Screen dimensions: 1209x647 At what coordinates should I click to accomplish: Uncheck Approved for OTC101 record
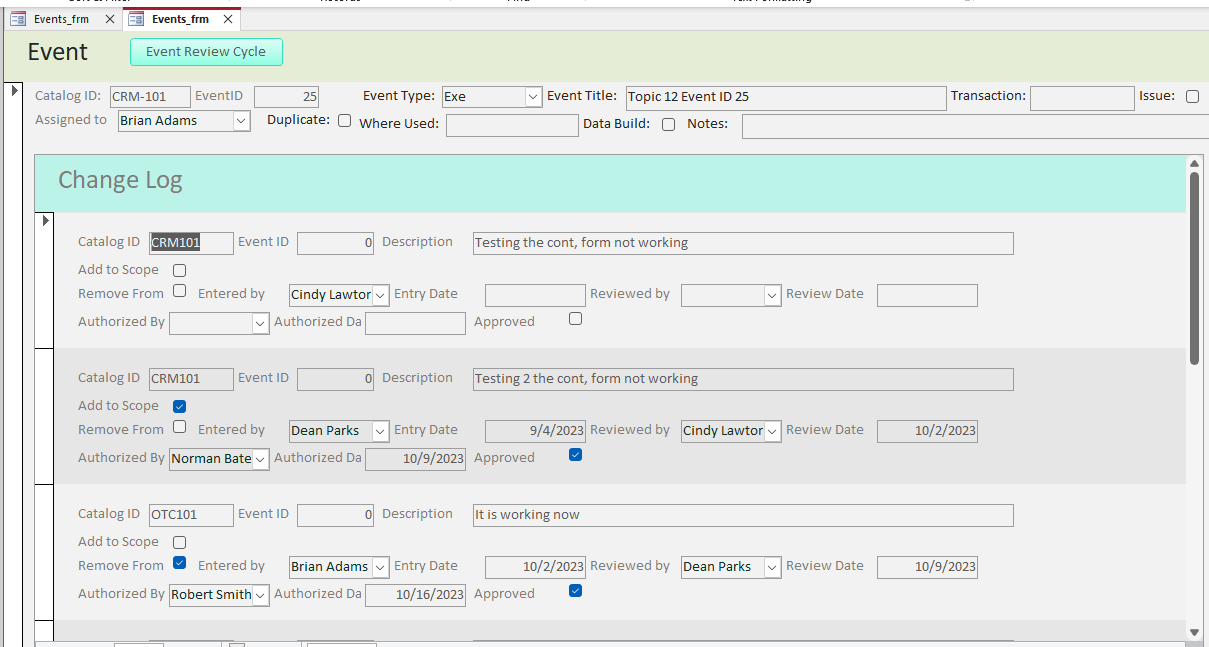pyautogui.click(x=575, y=591)
